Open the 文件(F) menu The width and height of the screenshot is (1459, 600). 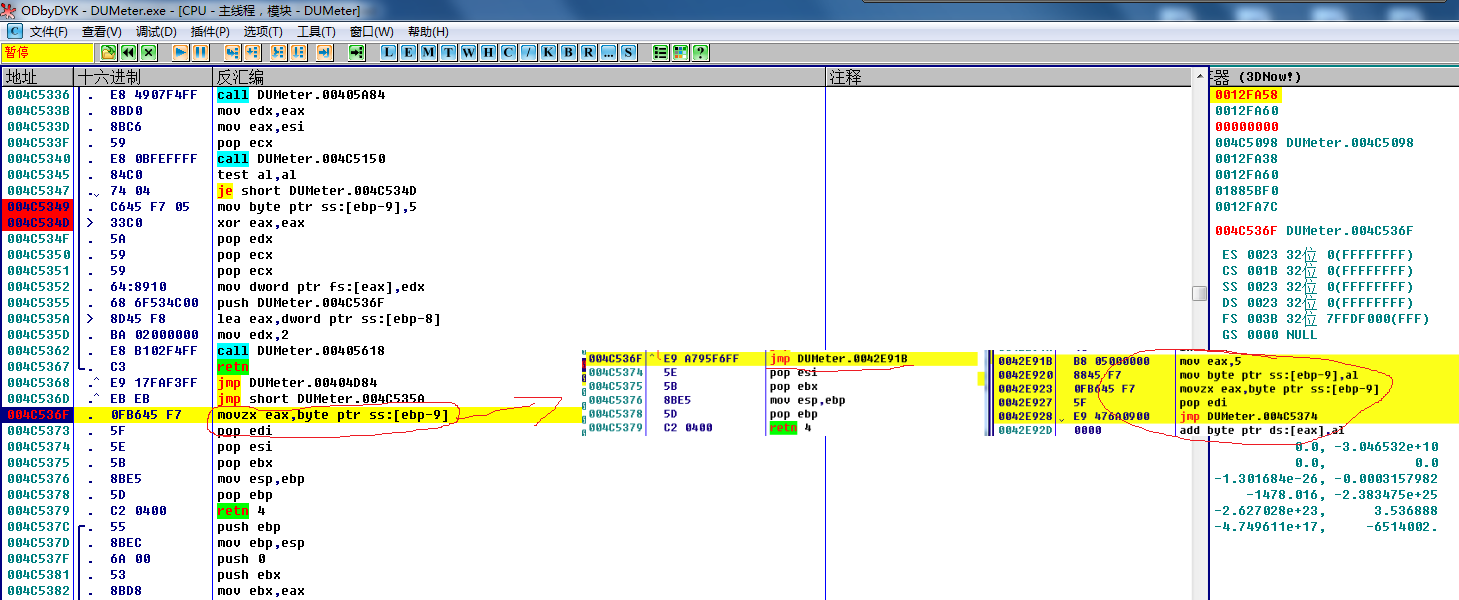pos(49,32)
